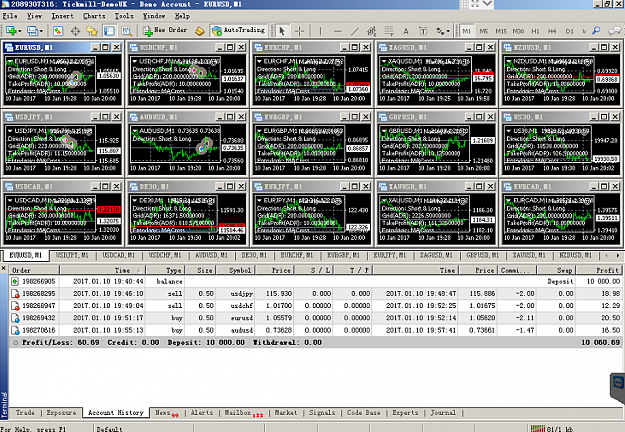Screen dimensions: 625x432
Task: Select the Text drawing tool
Action: click(x=406, y=31)
